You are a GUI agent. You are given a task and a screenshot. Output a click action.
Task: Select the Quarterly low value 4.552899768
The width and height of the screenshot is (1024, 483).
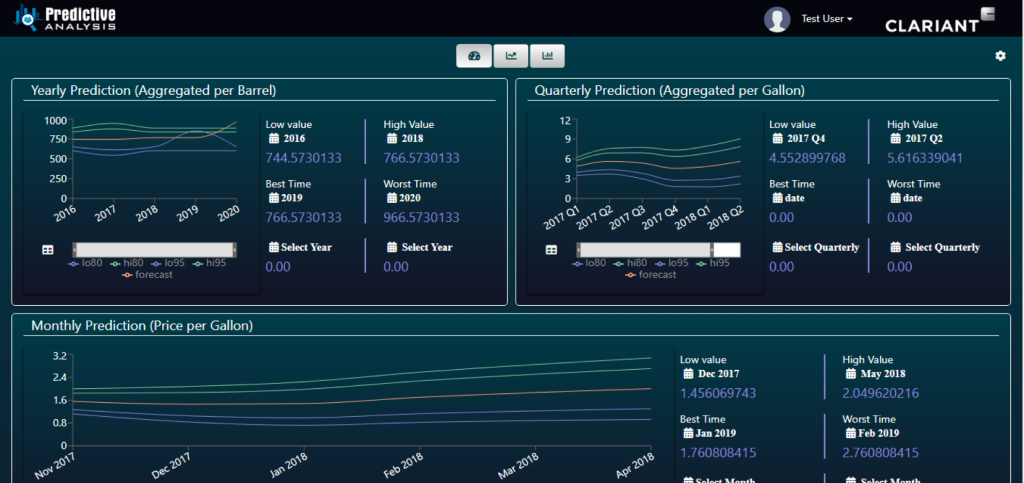click(x=807, y=158)
